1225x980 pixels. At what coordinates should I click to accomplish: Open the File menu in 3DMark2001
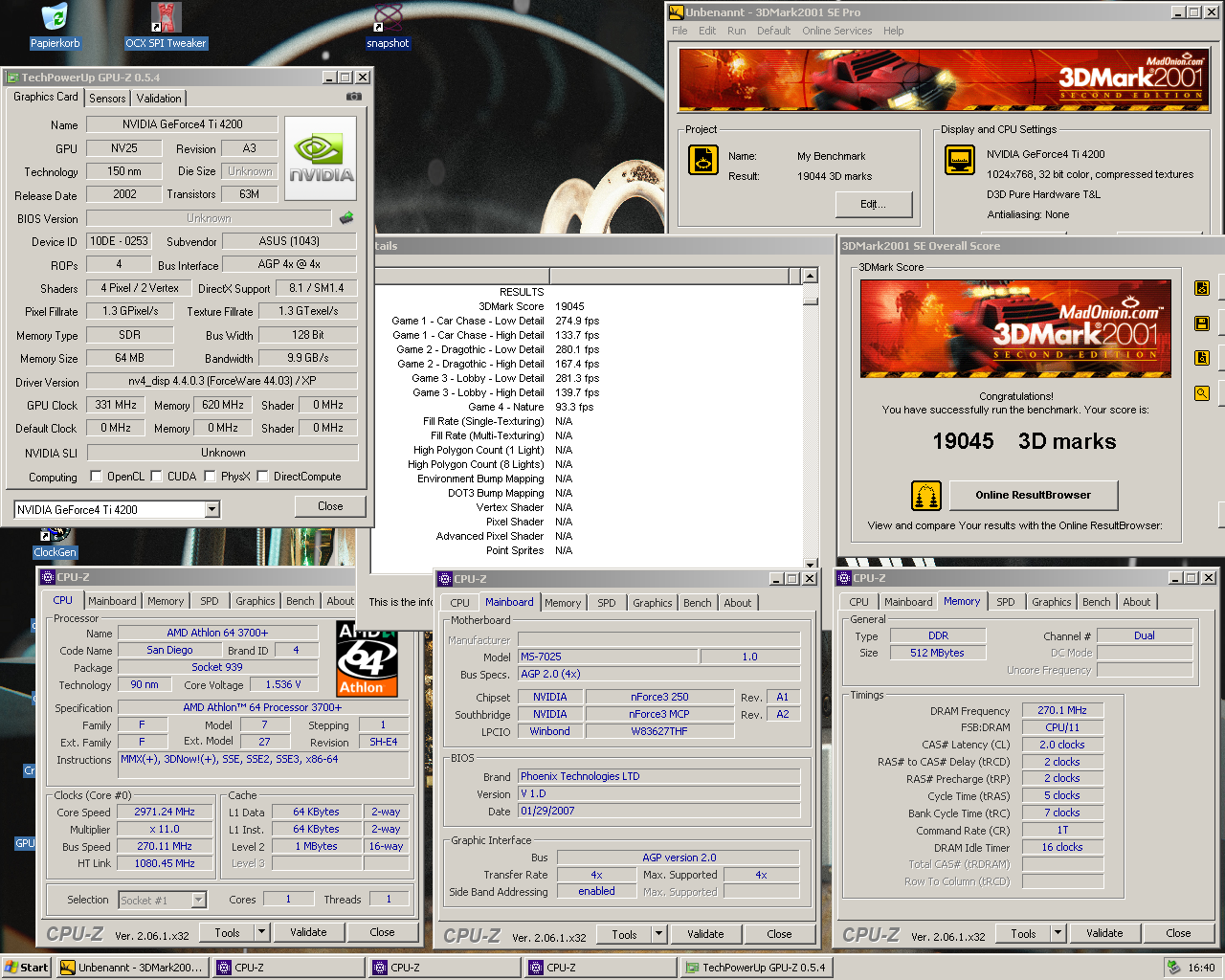pyautogui.click(x=679, y=31)
